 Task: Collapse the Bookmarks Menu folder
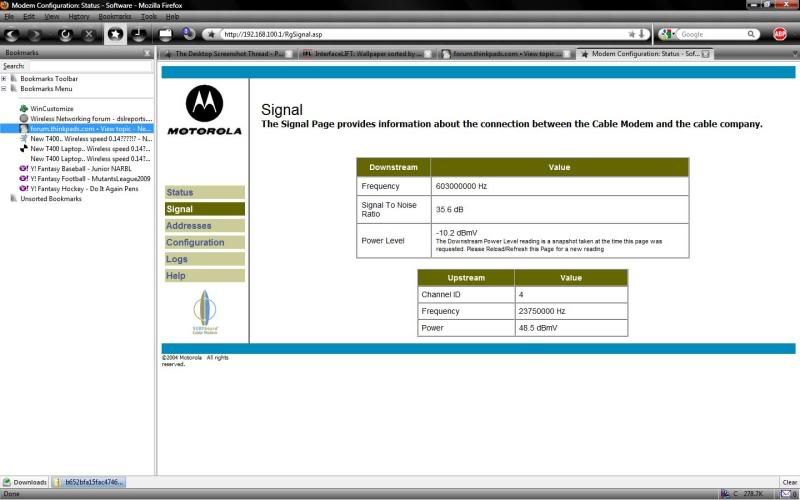tap(4, 88)
